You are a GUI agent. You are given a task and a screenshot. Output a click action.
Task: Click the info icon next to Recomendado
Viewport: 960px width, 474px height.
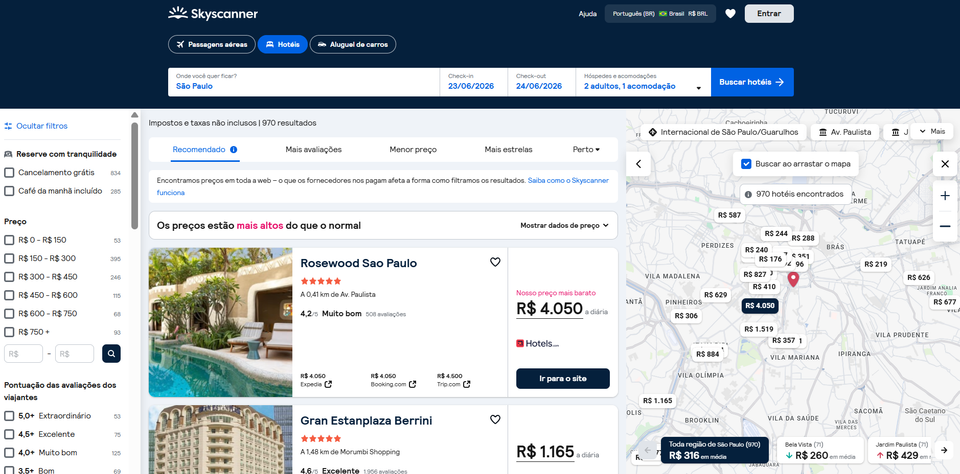pyautogui.click(x=234, y=149)
